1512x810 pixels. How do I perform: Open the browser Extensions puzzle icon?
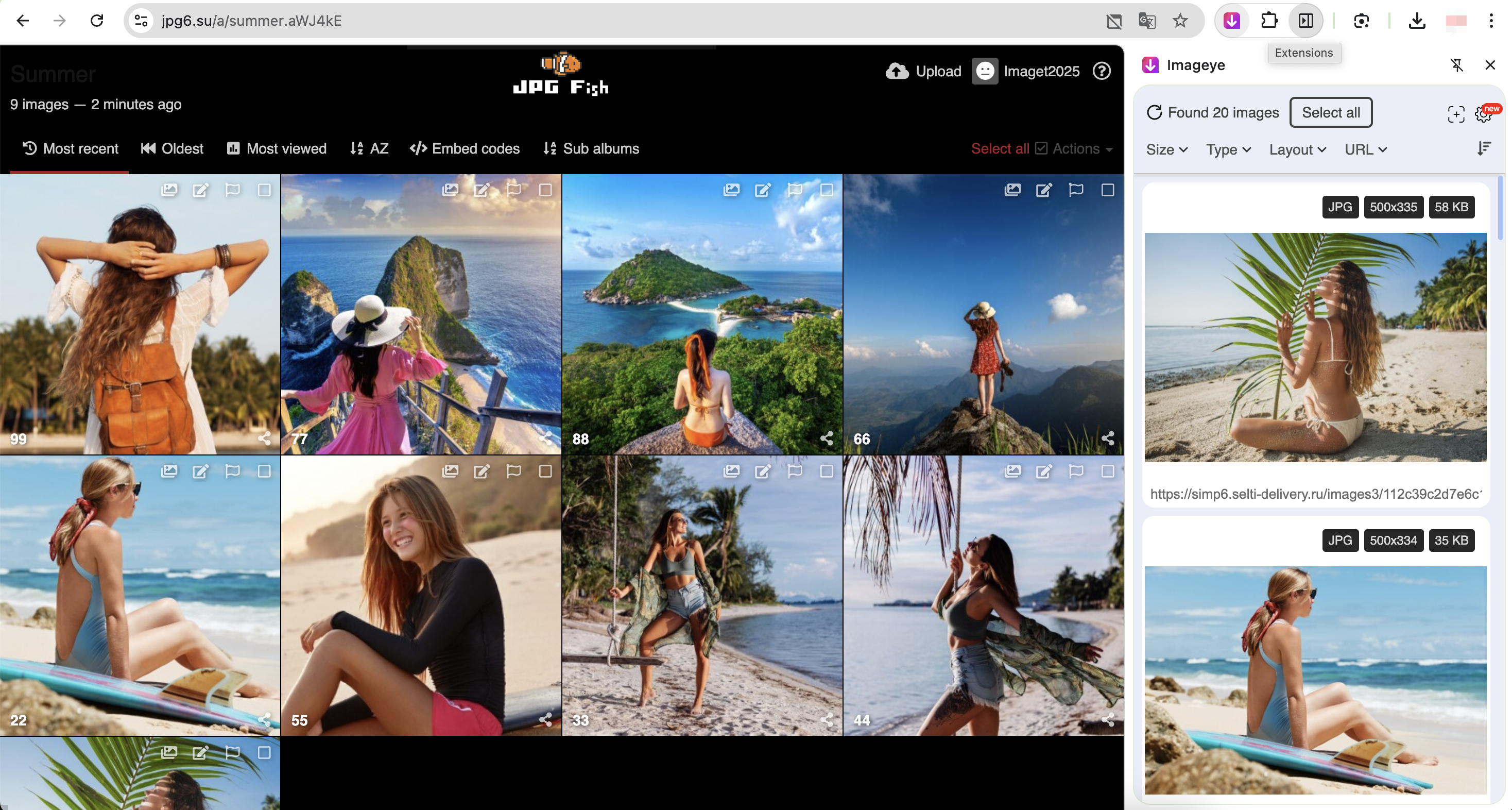click(x=1269, y=21)
